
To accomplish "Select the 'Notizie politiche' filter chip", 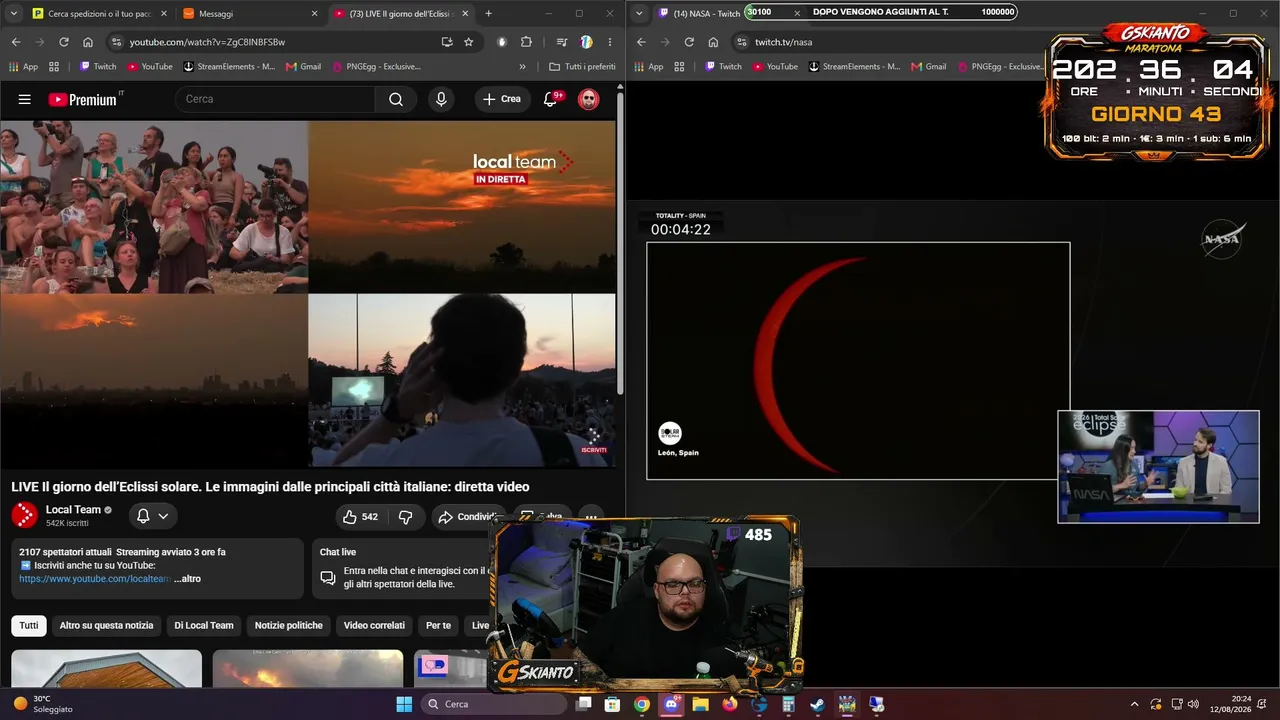I will [x=289, y=626].
